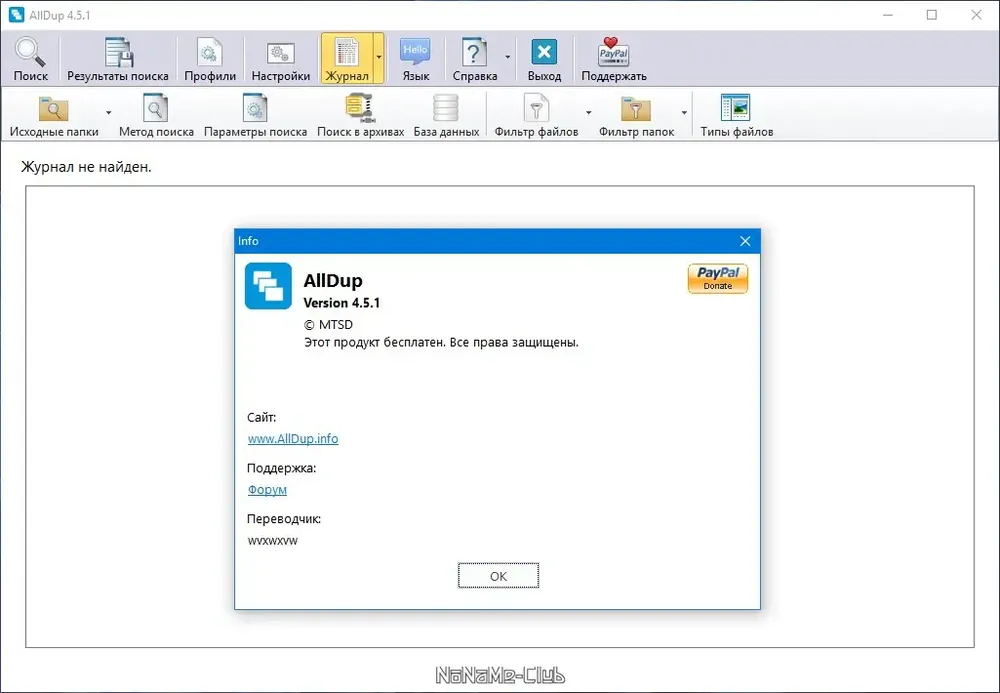Expand the Фильтр файлов dropdown arrow
Screen dimensions: 1000x693
(x=589, y=113)
